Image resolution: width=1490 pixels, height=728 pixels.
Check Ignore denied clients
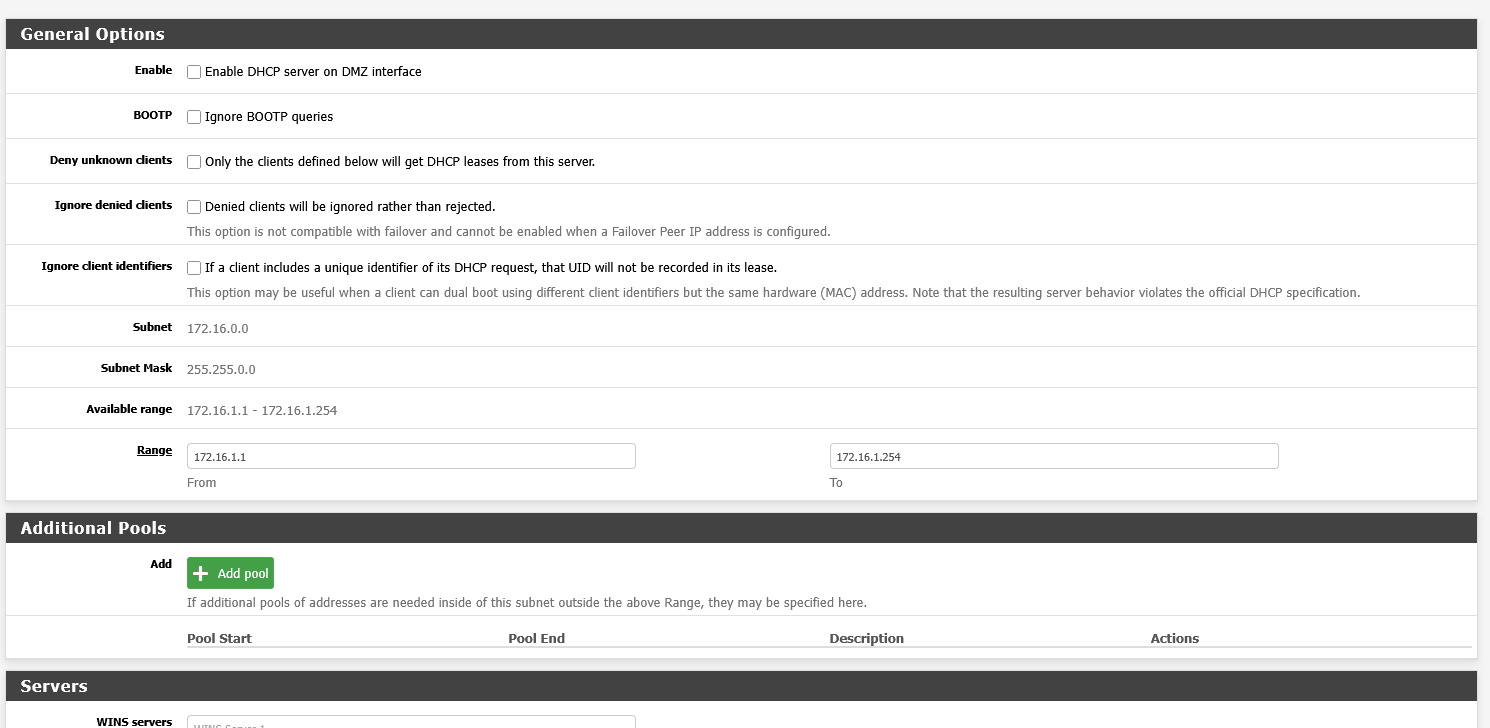tap(194, 206)
